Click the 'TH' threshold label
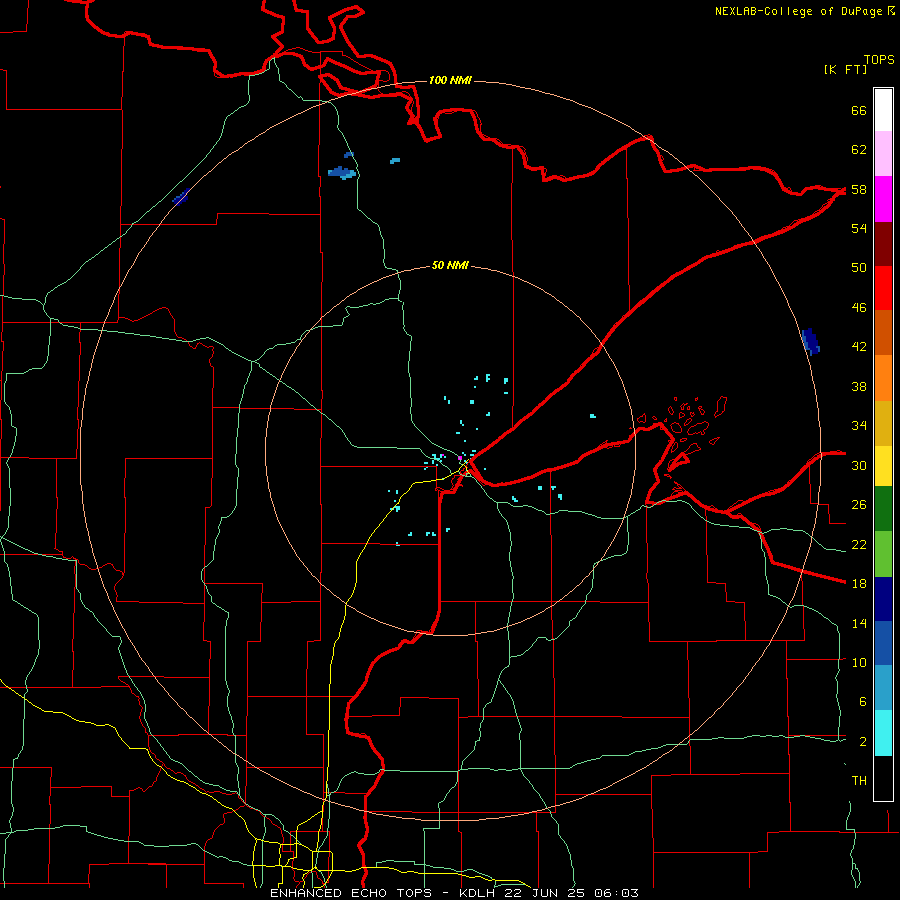 [859, 781]
